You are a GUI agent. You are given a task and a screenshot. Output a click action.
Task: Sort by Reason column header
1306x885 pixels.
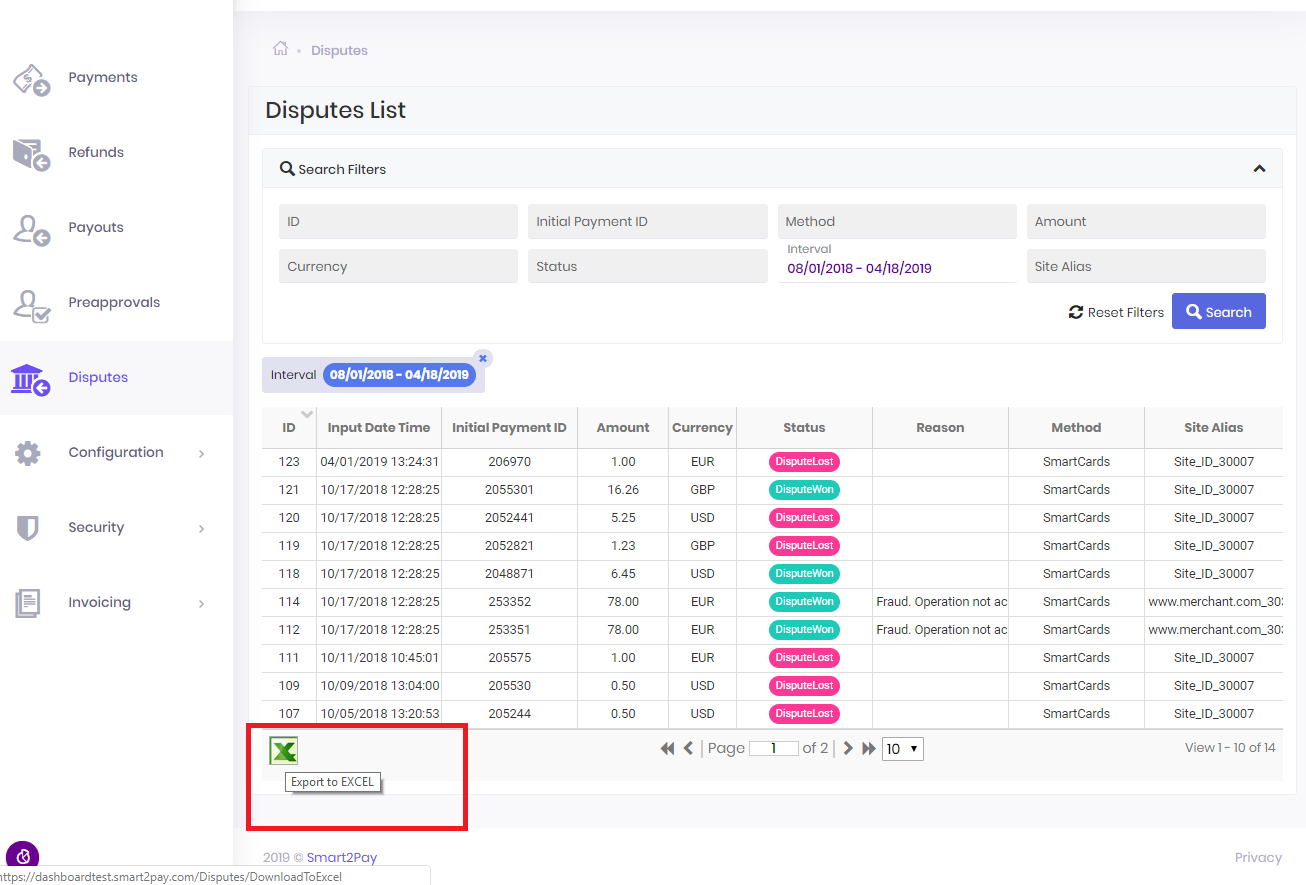[940, 427]
